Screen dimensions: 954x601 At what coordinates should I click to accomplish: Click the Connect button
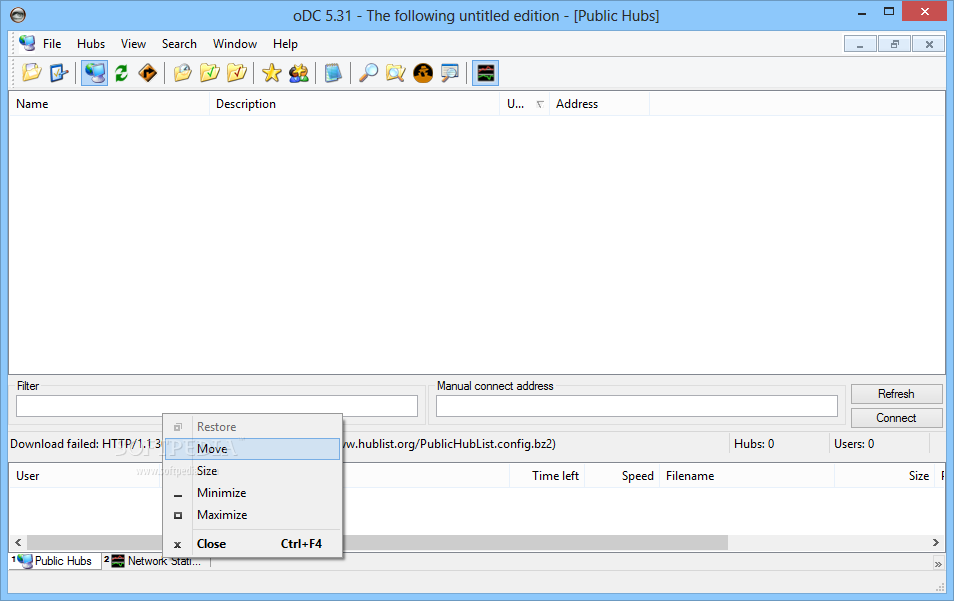pos(896,418)
